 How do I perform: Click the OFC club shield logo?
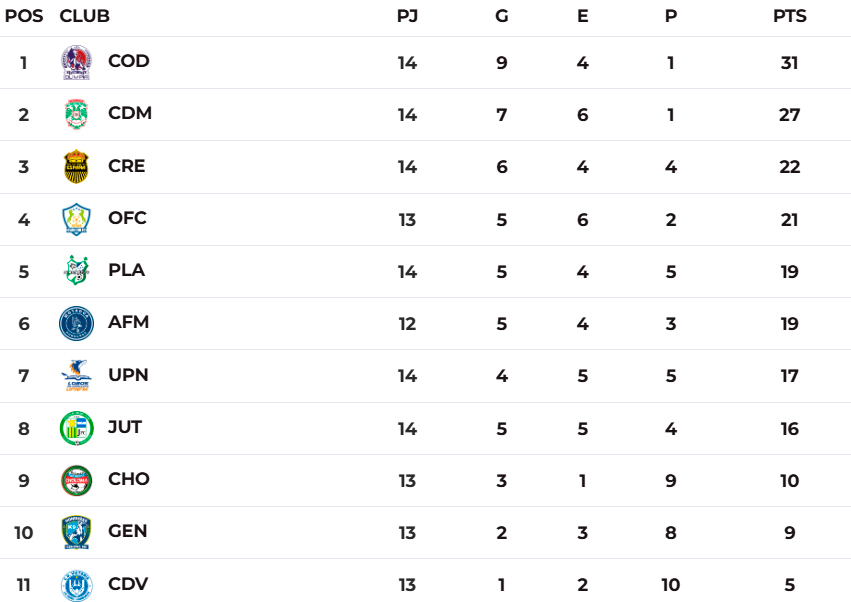76,219
